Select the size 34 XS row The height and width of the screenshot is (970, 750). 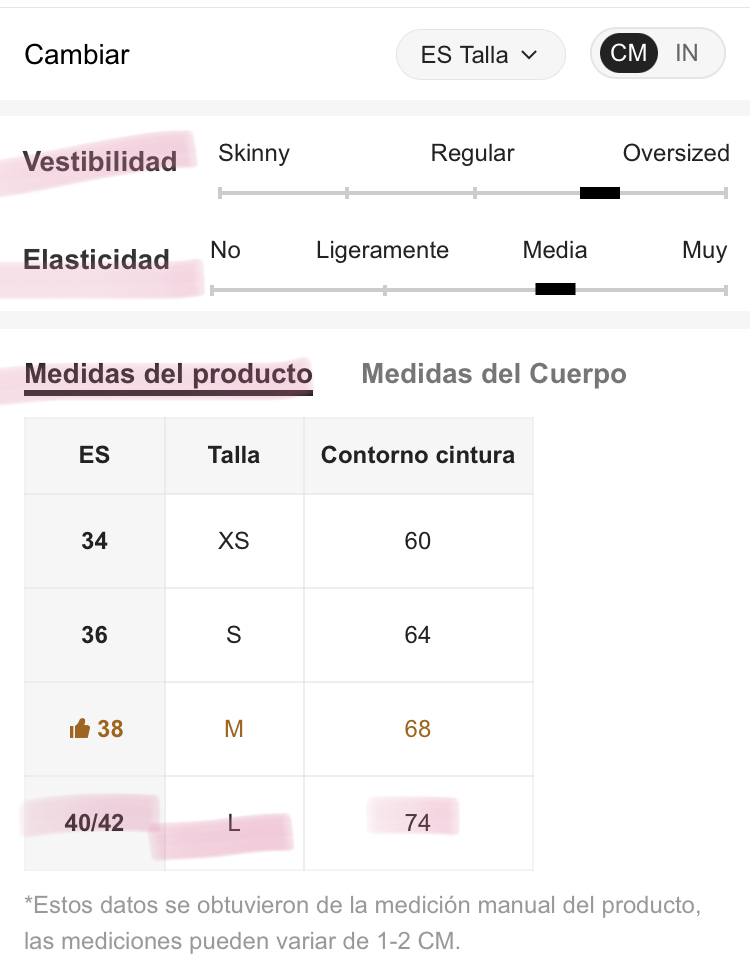(278, 541)
